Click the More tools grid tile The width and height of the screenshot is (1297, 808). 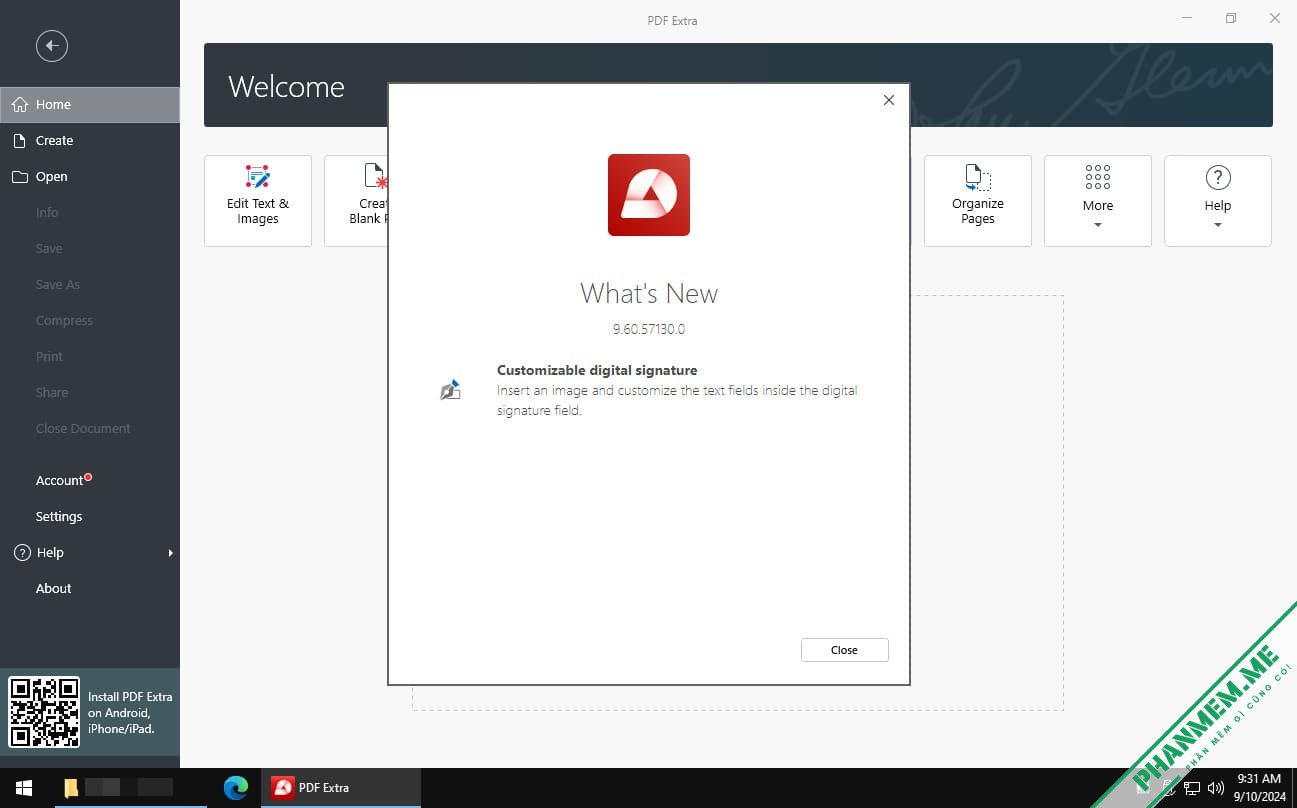click(x=1098, y=201)
